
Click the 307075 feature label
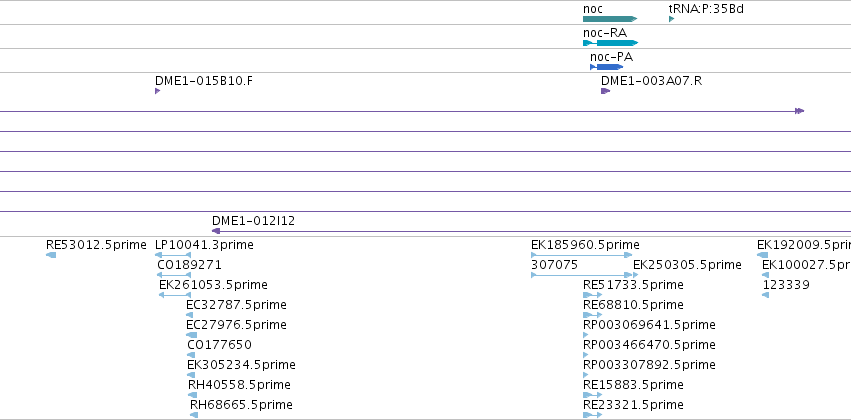[554, 265]
